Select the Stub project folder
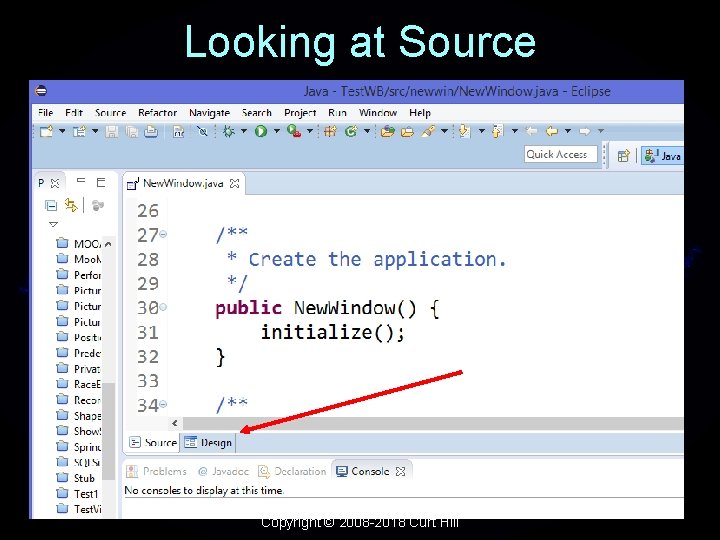 tap(75, 478)
